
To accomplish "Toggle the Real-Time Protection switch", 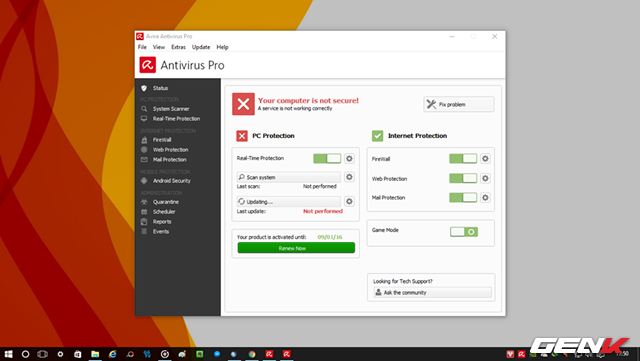I will coord(327,158).
